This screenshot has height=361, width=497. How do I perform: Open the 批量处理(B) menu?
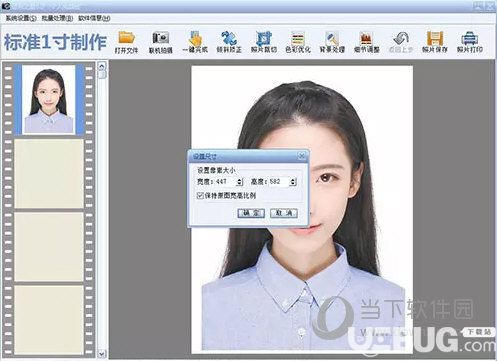pyautogui.click(x=57, y=18)
